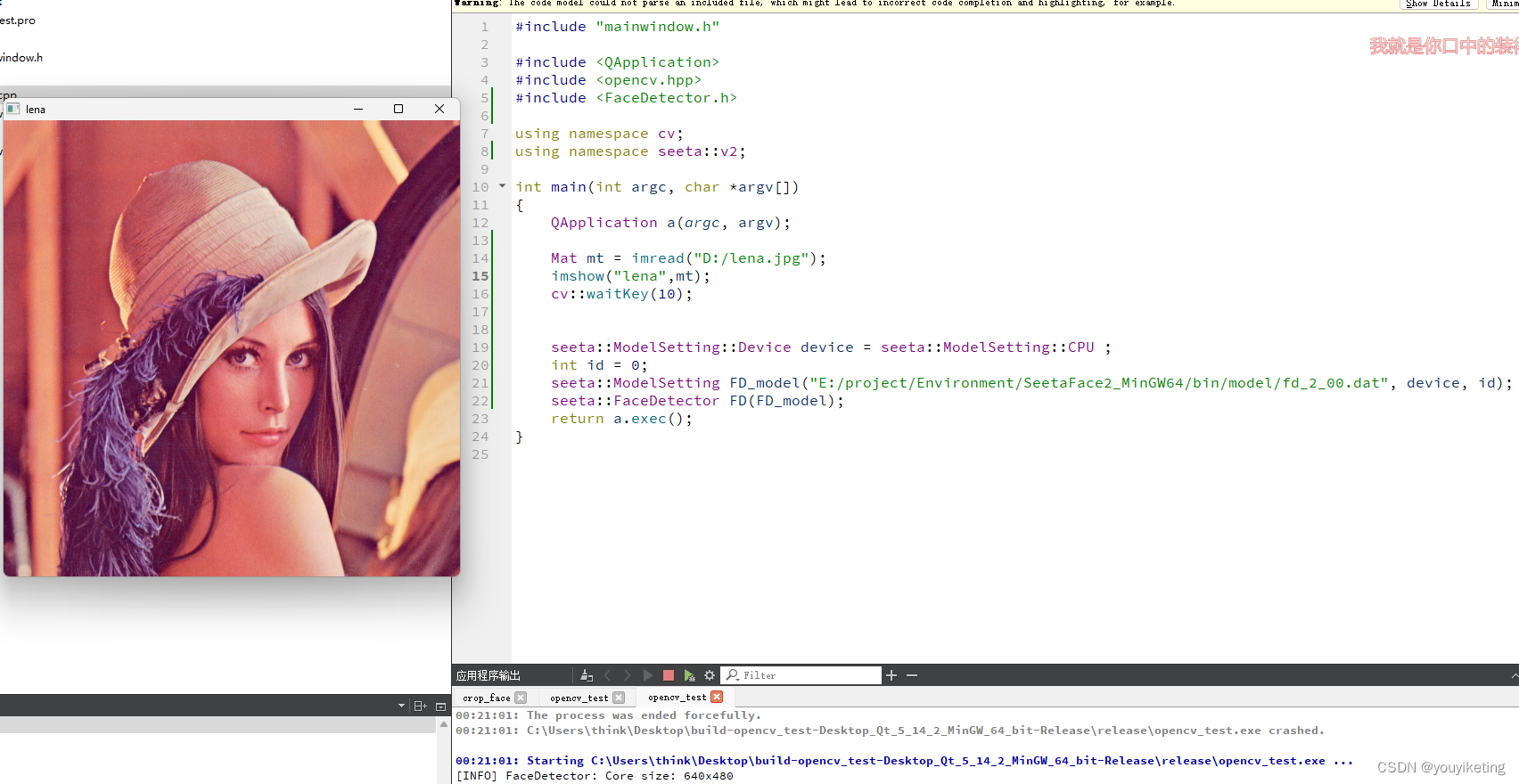Click line number 15 in the gutter

pos(480,276)
